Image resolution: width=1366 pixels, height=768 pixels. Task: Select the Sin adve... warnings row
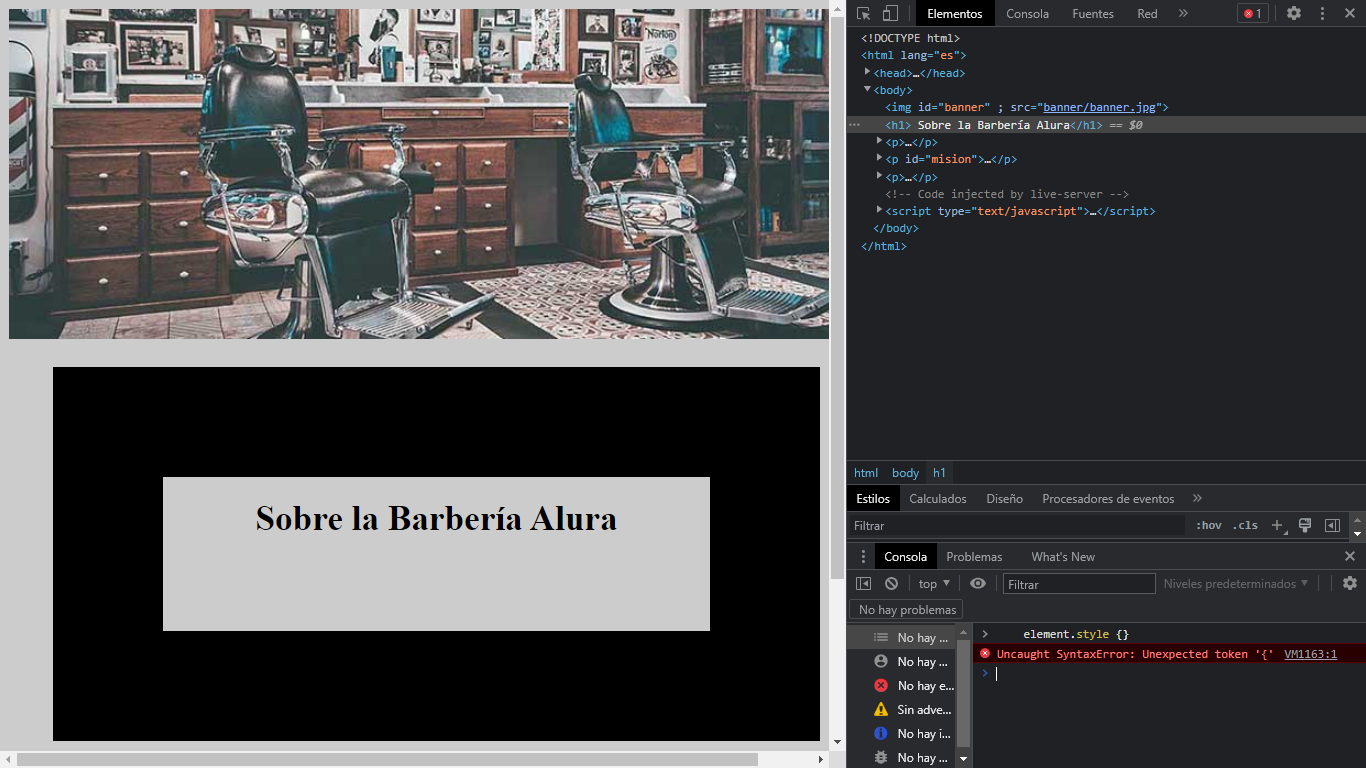point(902,709)
